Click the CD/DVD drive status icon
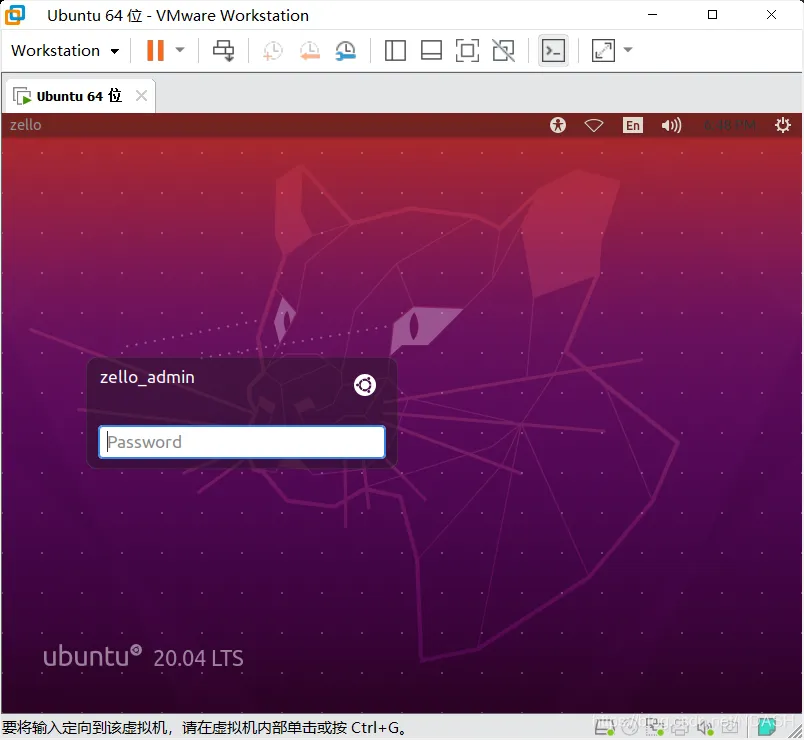Screen dimensions: 804x740 click(x=630, y=727)
